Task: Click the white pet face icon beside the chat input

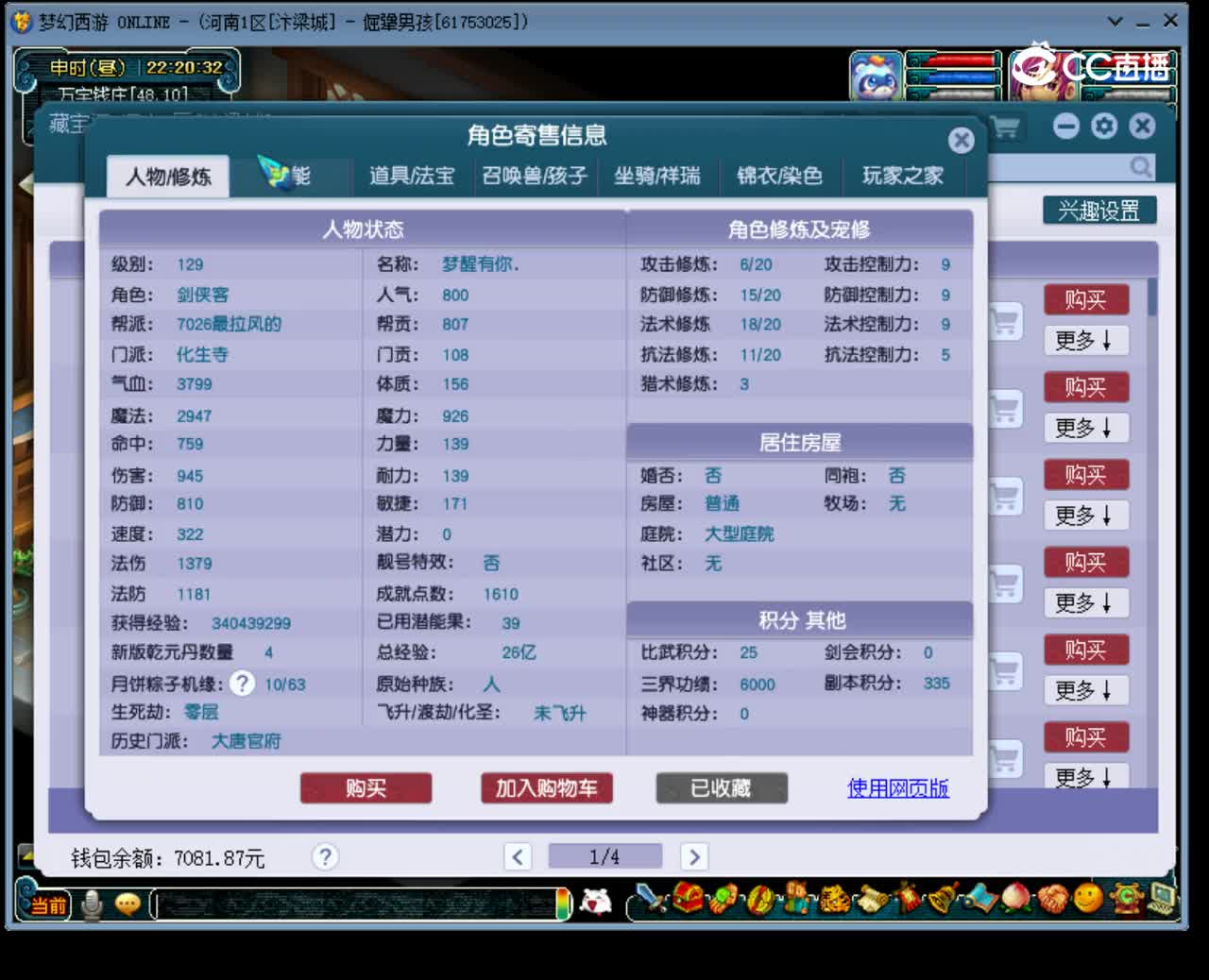Action: [x=595, y=903]
